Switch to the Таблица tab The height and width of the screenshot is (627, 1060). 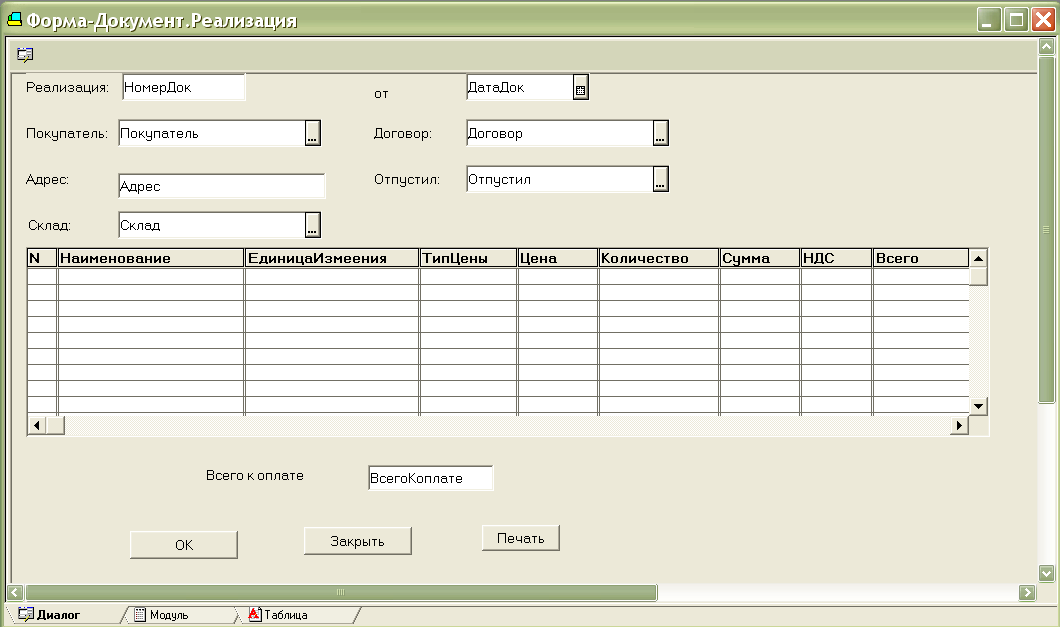click(284, 615)
